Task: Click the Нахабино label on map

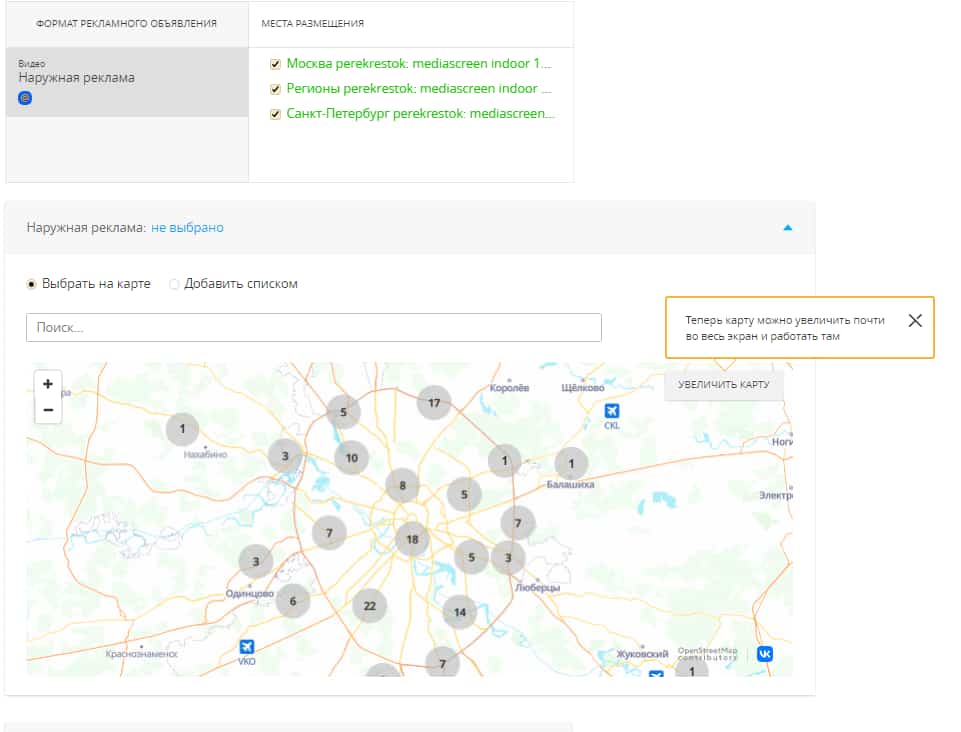Action: pos(205,455)
